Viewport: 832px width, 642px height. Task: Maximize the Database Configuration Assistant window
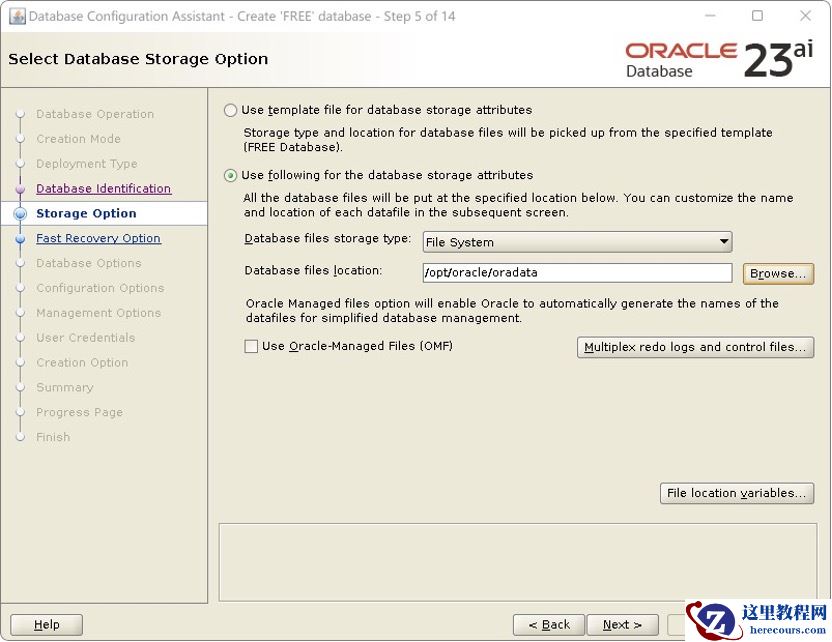pyautogui.click(x=758, y=16)
